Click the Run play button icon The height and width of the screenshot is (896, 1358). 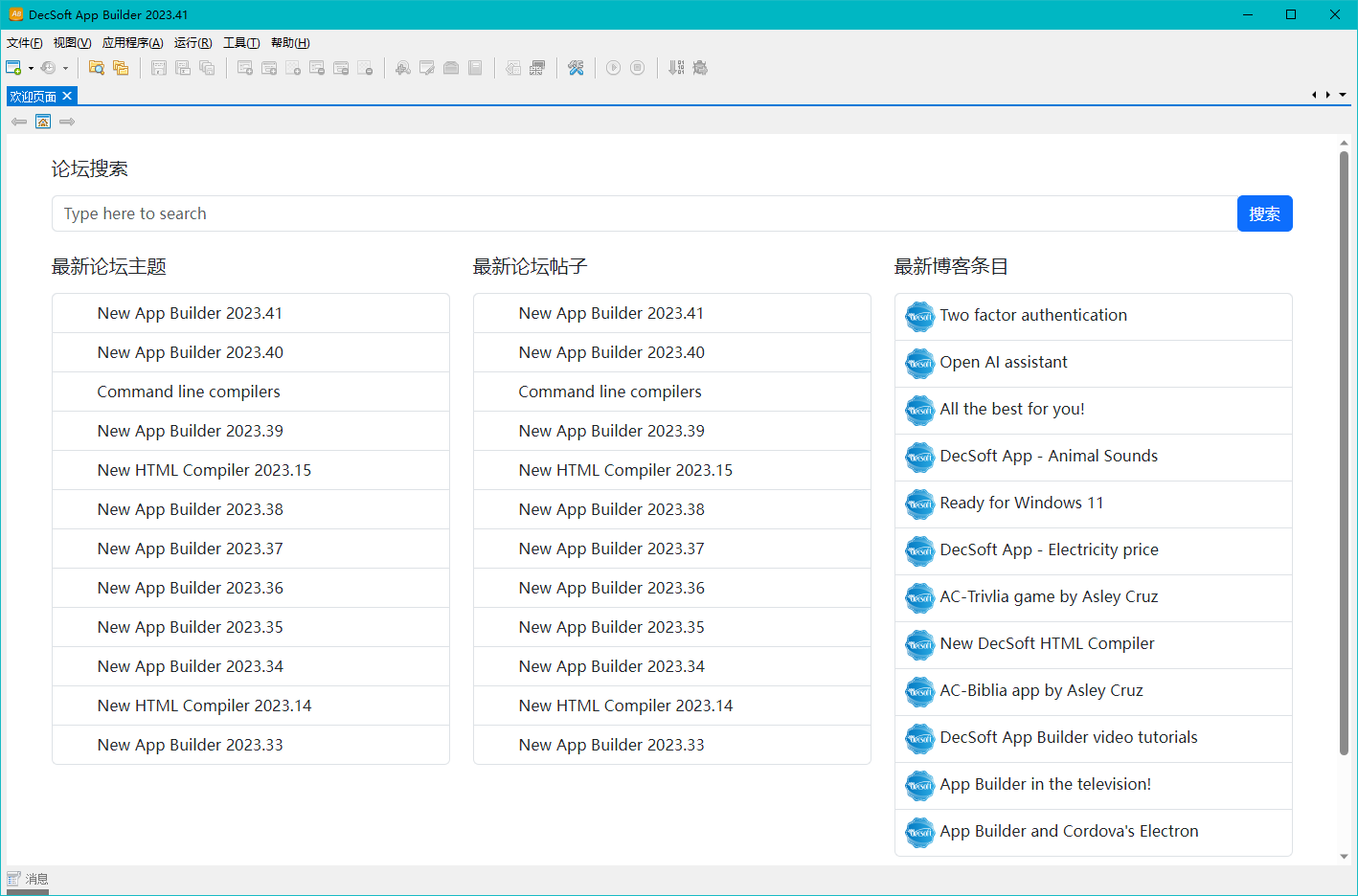[614, 68]
